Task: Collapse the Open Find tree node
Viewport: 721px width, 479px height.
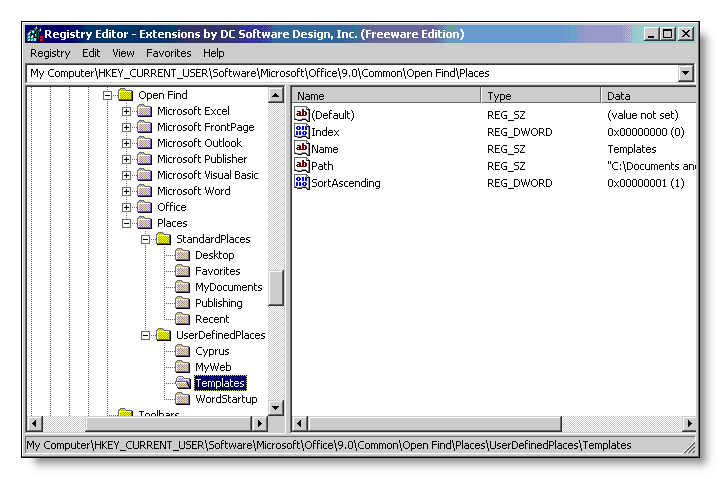Action: [107, 96]
